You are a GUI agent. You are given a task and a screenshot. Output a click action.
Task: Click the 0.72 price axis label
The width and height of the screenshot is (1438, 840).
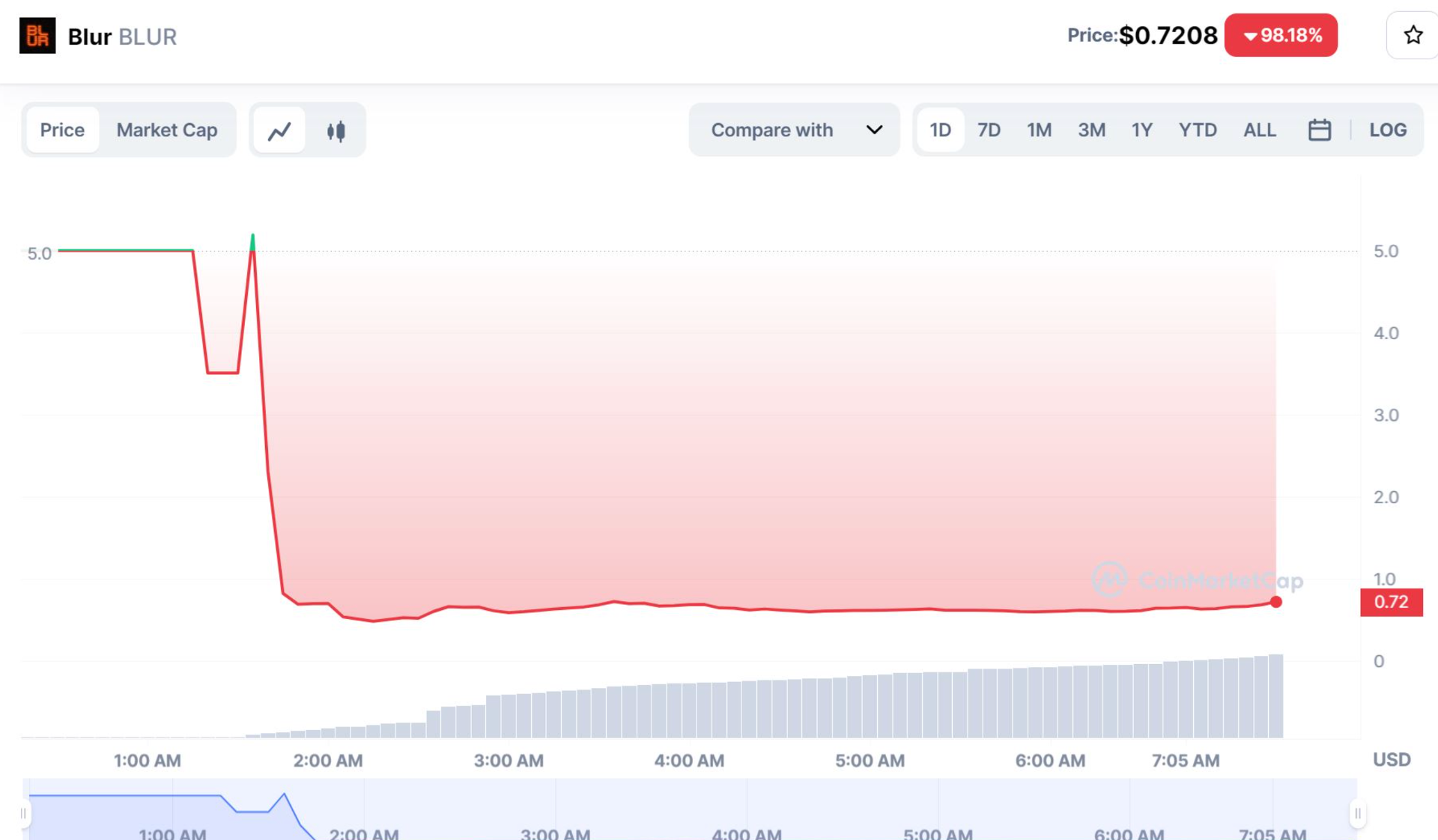1391,602
